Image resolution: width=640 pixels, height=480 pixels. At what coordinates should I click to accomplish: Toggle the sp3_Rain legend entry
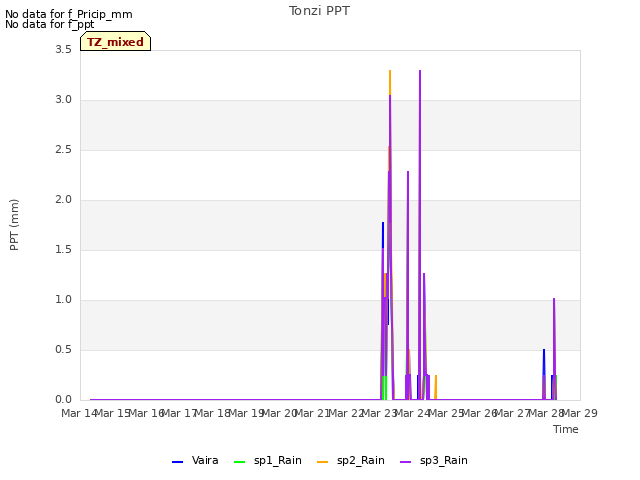[433, 460]
